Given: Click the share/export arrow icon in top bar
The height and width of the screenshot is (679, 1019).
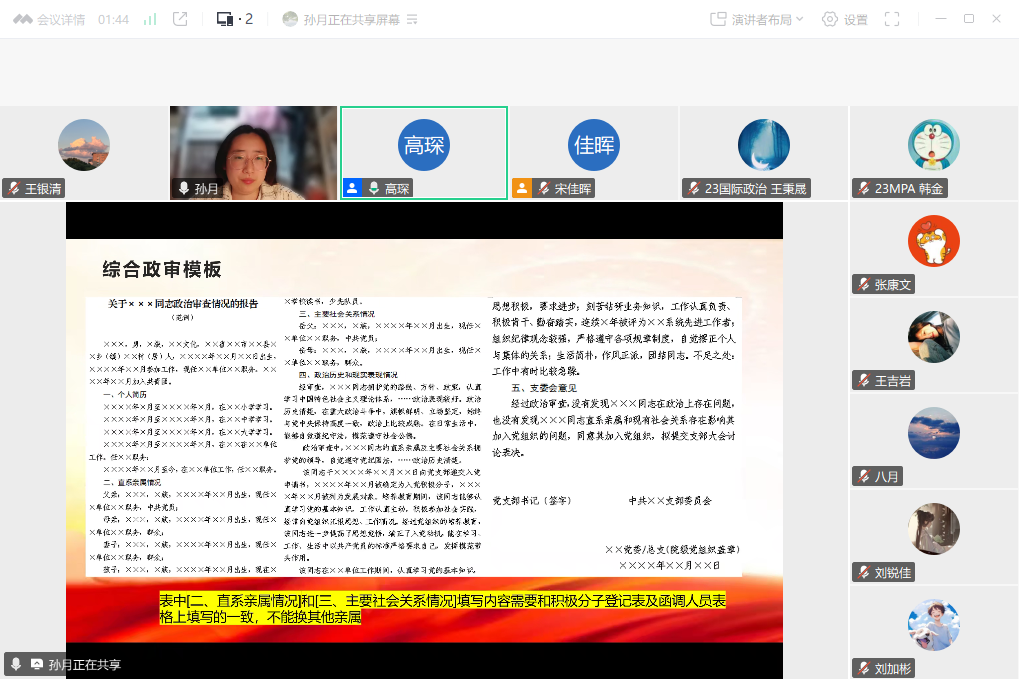Looking at the screenshot, I should point(180,19).
